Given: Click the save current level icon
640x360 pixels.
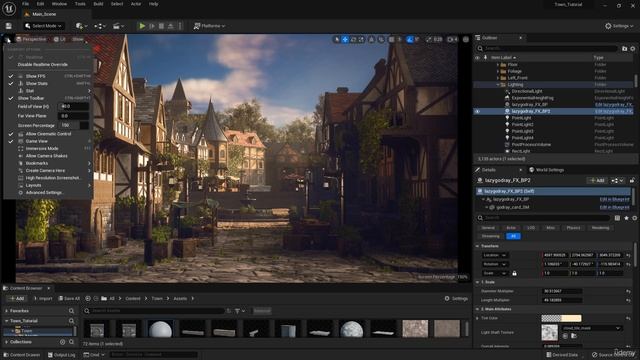Looking at the screenshot, I should point(8,26).
